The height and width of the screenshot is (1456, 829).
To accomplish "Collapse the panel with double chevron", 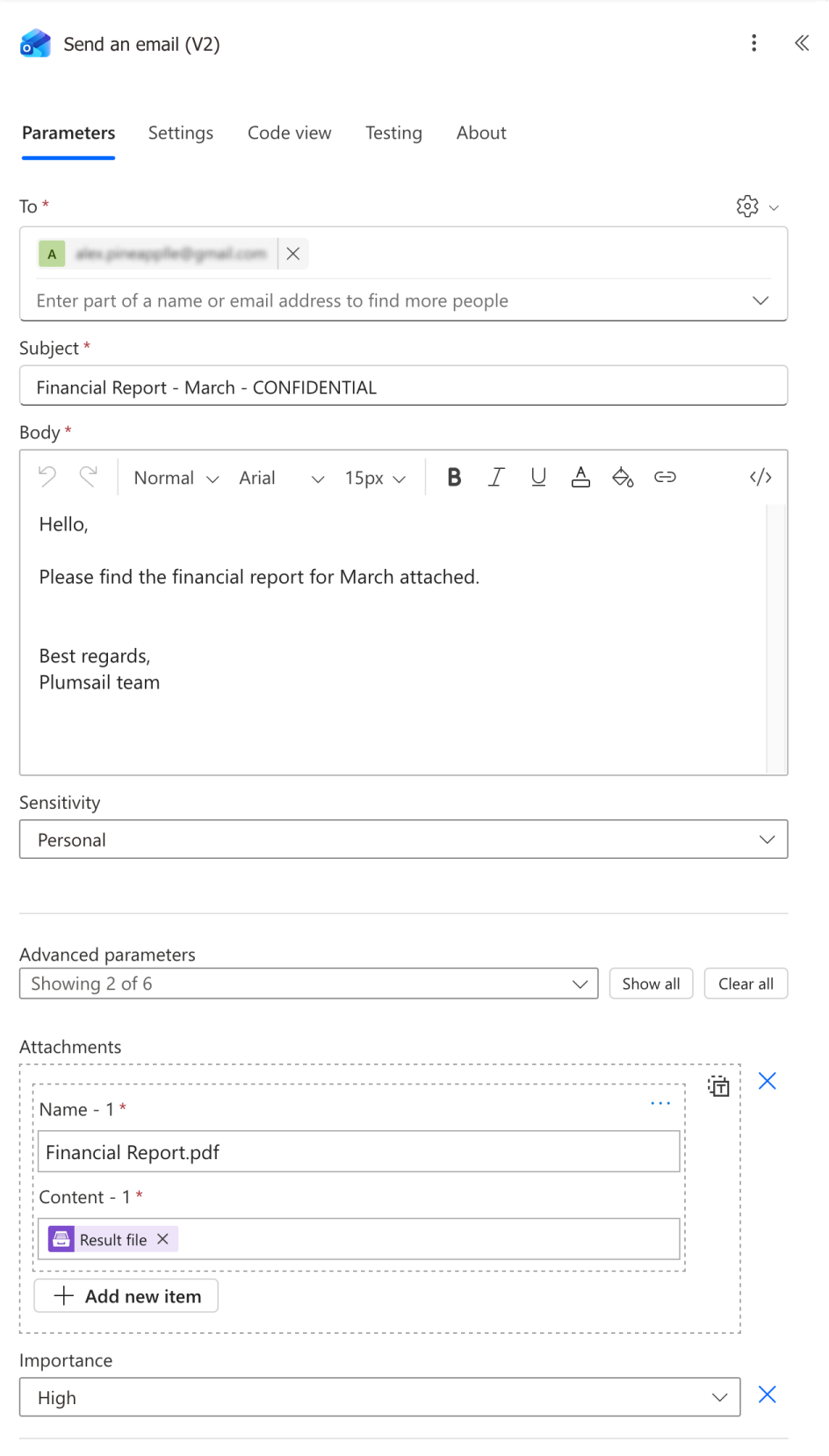I will pos(802,43).
